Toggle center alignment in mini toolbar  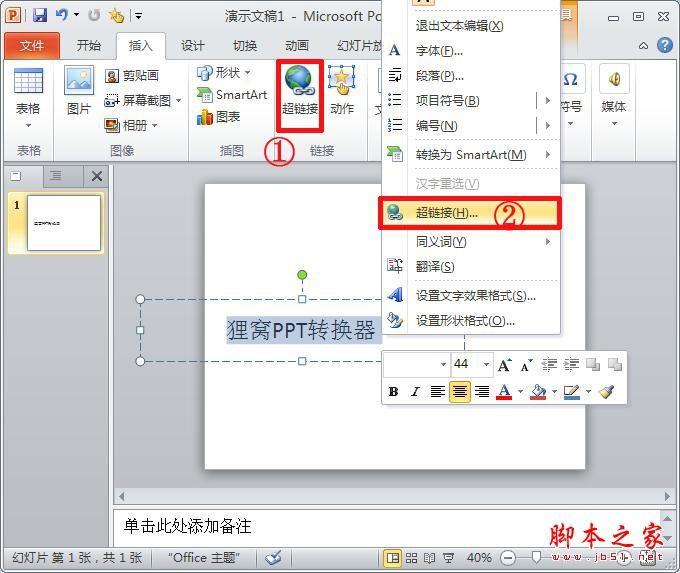(459, 392)
